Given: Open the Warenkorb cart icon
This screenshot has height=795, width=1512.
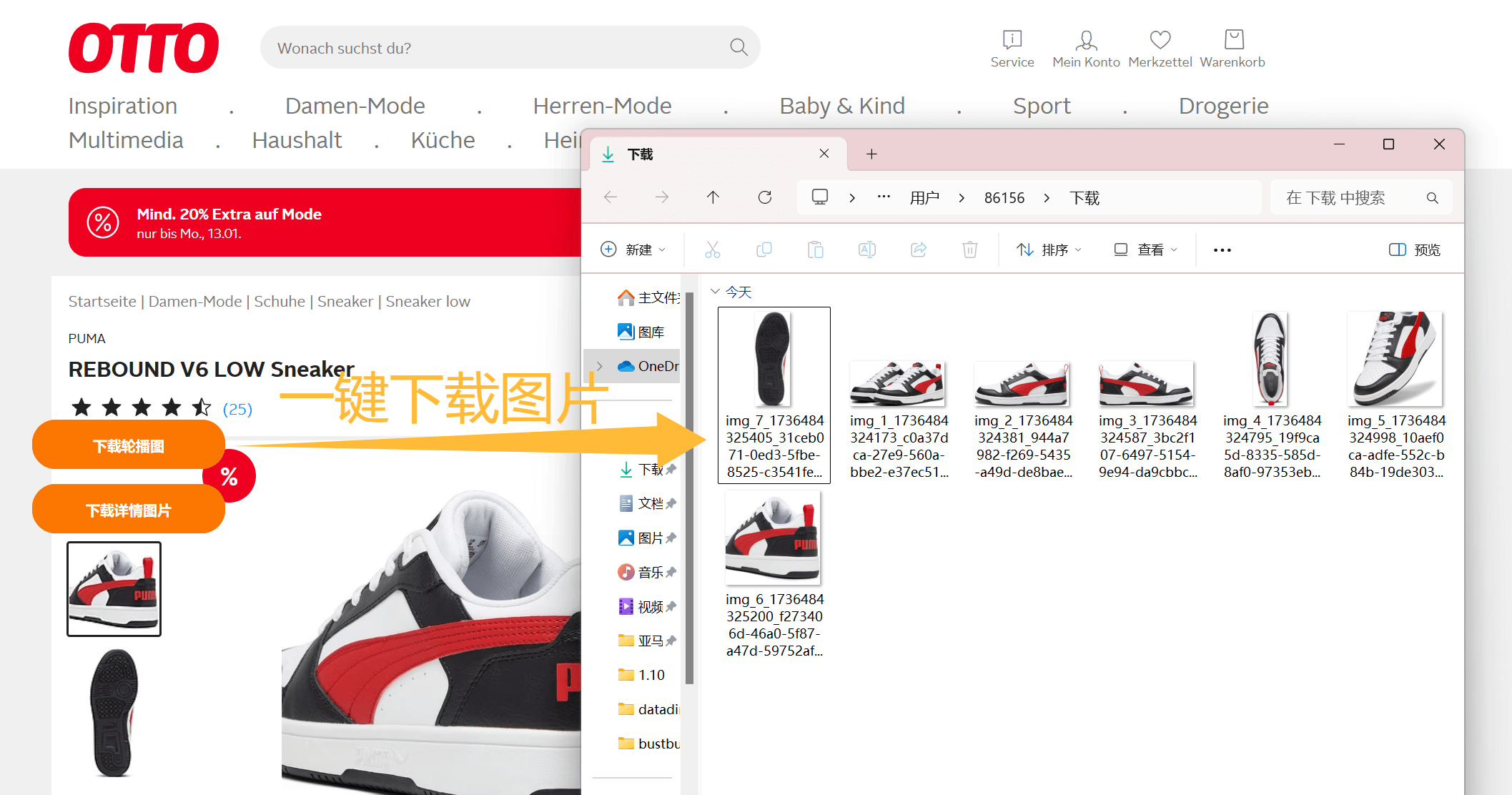Looking at the screenshot, I should 1232,49.
